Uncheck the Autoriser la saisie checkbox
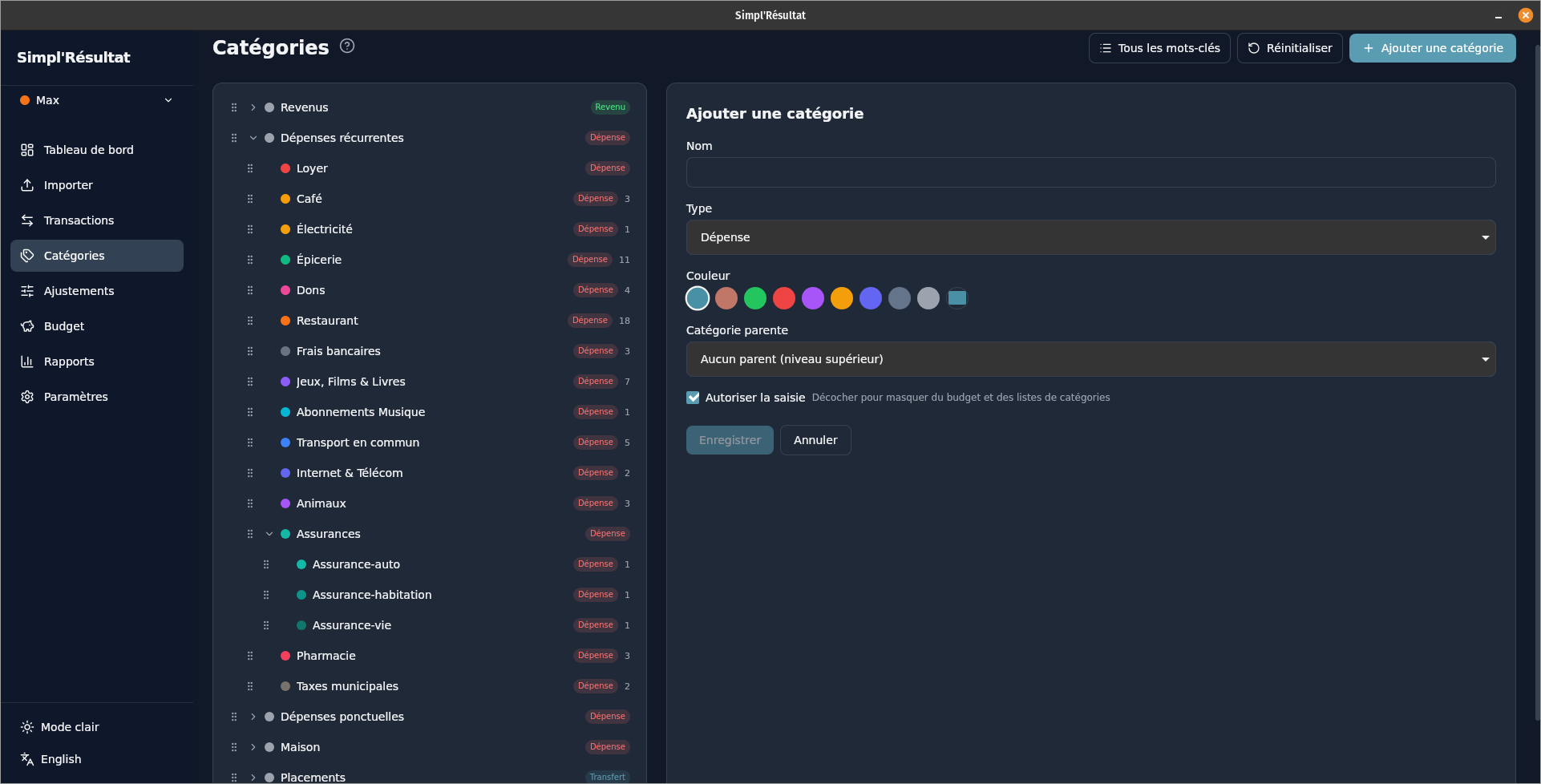1541x784 pixels. [694, 398]
